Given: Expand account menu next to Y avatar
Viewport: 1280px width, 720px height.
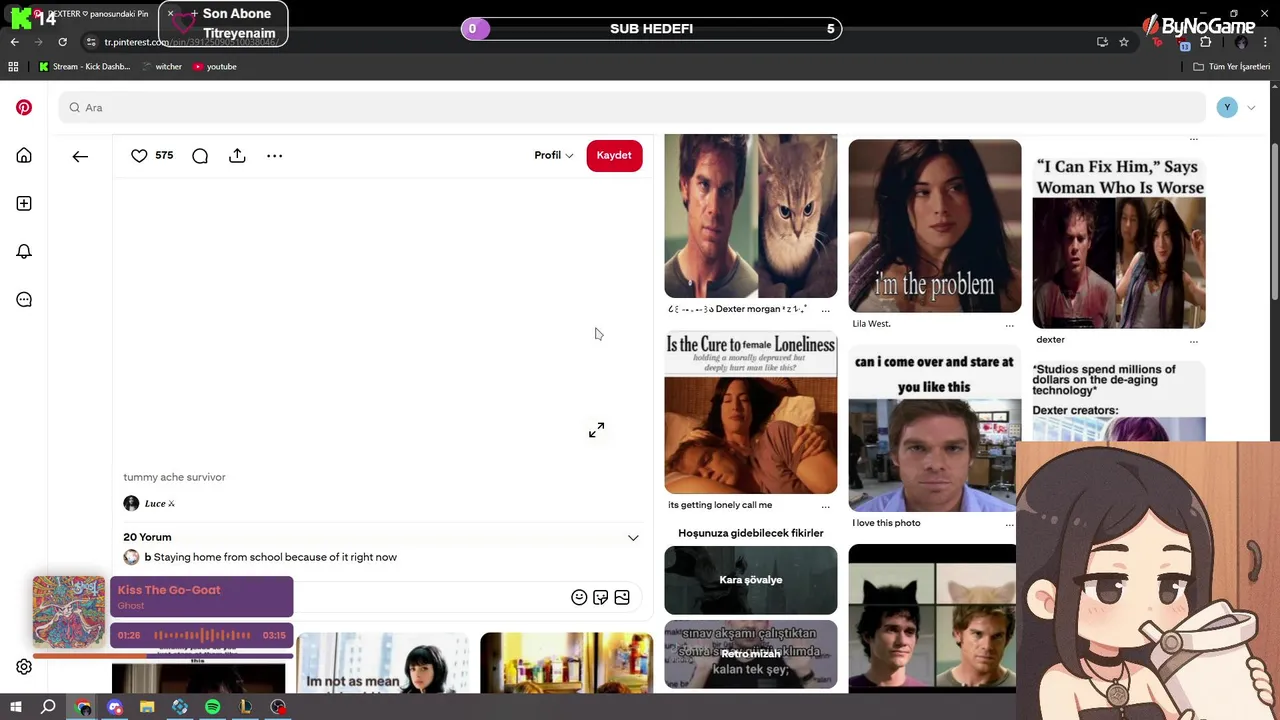Looking at the screenshot, I should 1251,108.
